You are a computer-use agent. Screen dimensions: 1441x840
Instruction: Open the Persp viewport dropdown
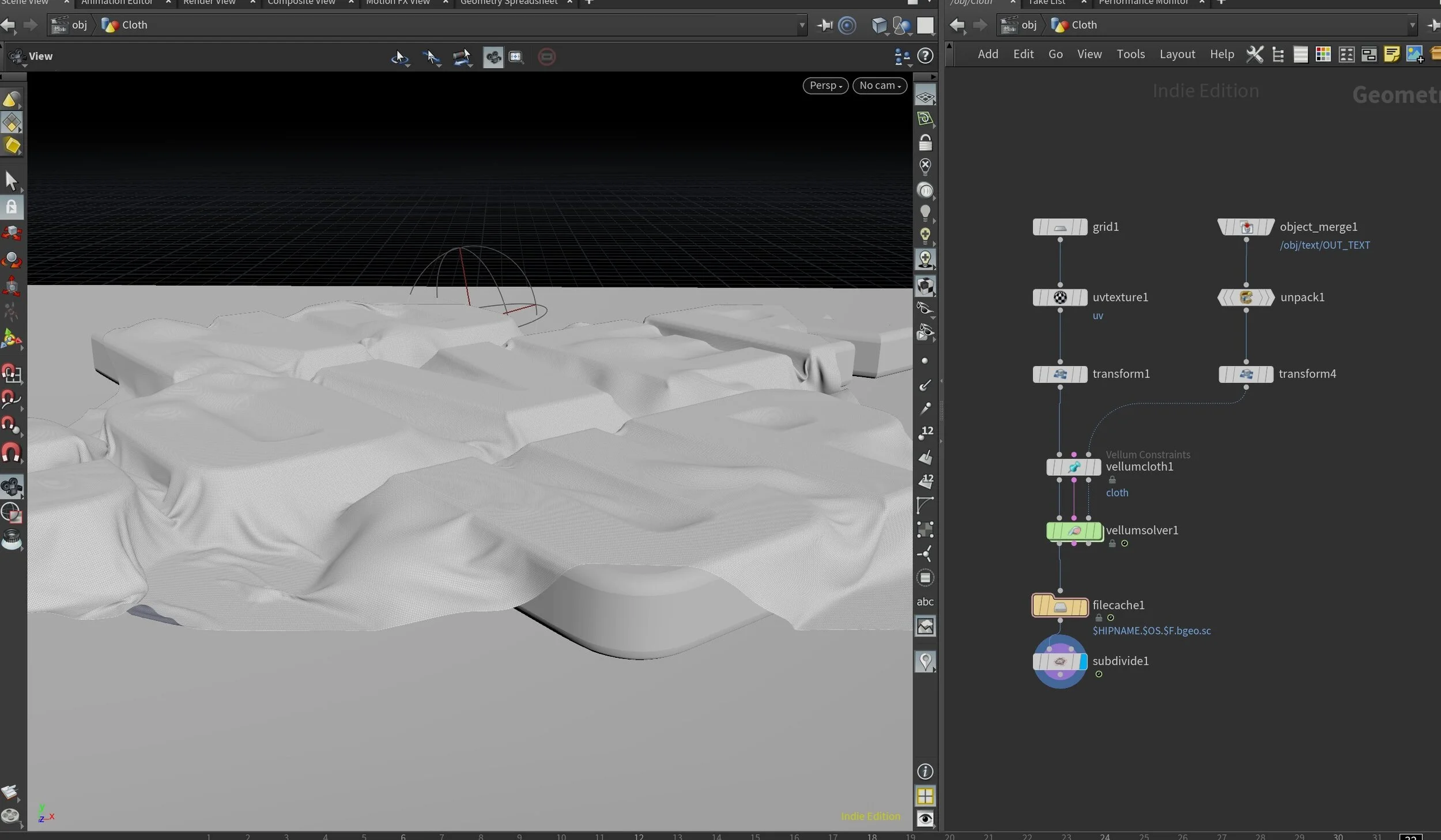825,85
